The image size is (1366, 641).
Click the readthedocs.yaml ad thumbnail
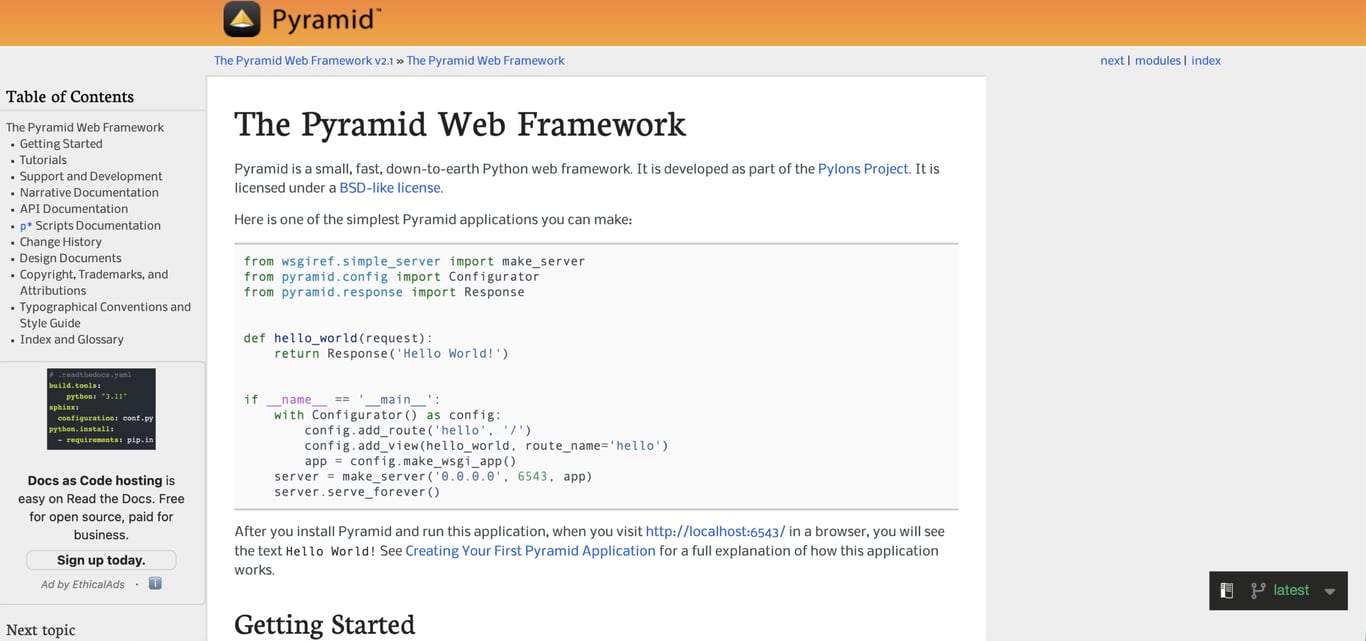pyautogui.click(x=101, y=409)
